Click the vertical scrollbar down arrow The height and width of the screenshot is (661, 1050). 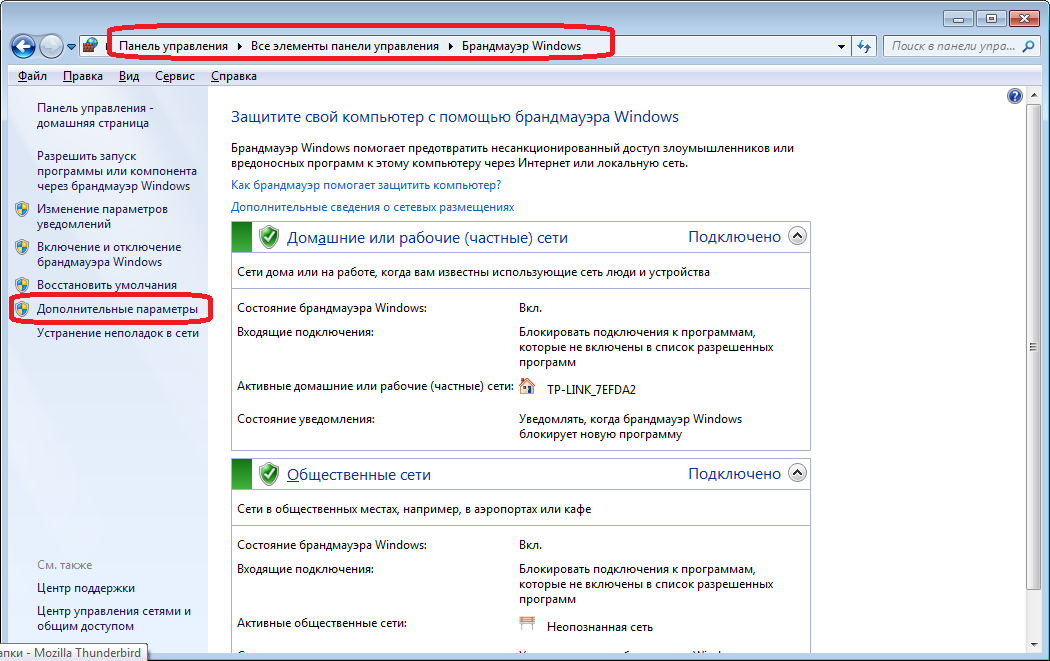tap(1040, 644)
